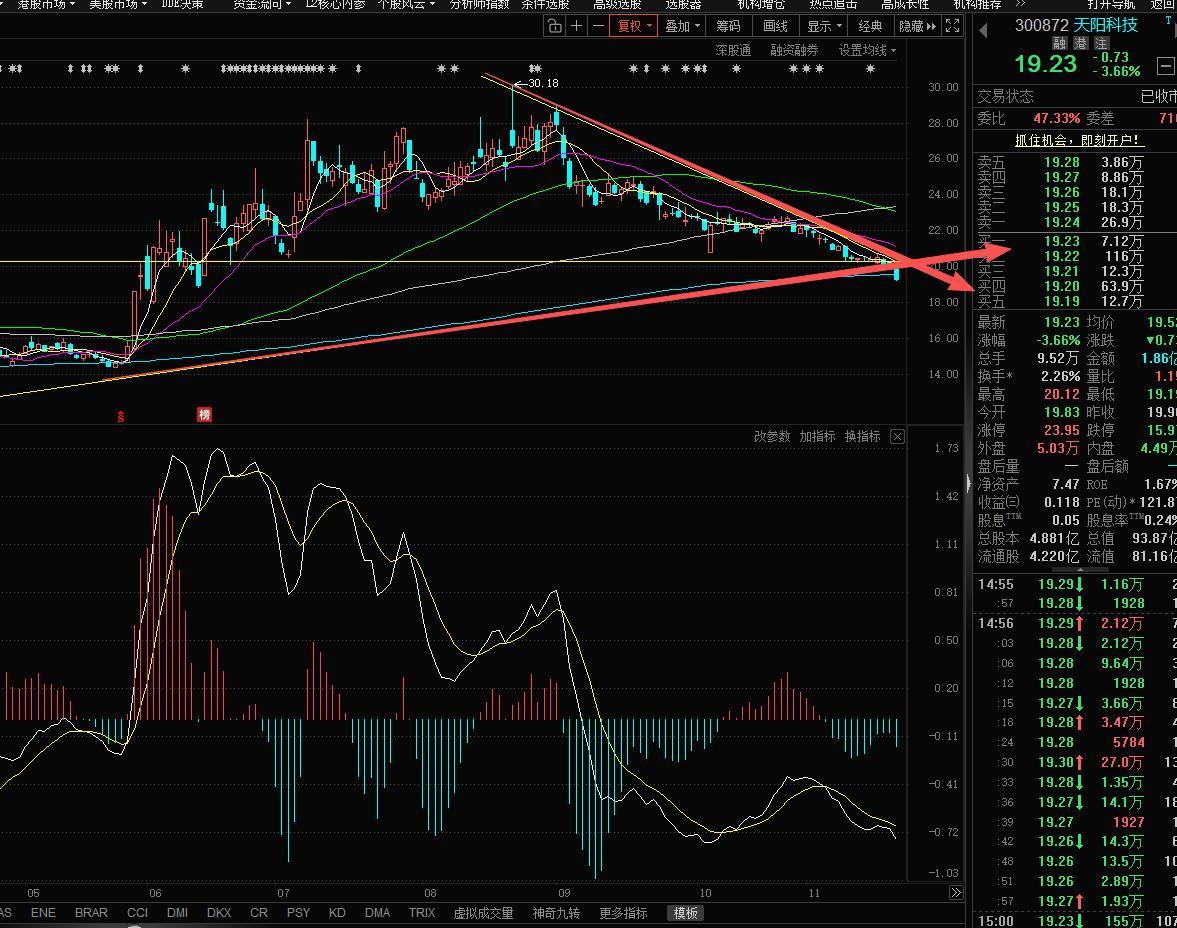Click the 融 badge under stock name

point(1059,44)
